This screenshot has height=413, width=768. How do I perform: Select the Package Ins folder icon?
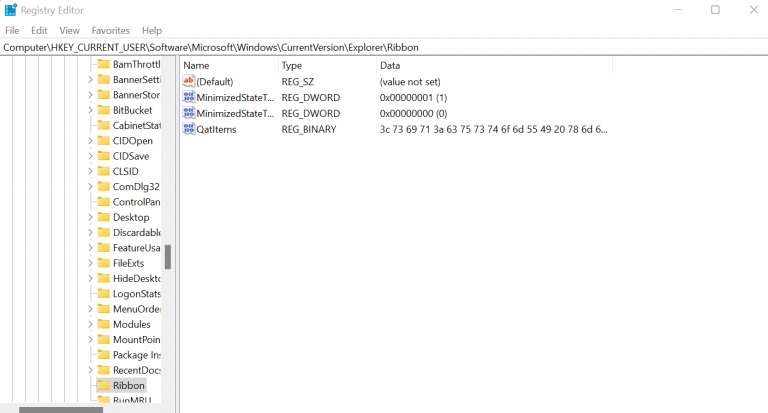103,355
